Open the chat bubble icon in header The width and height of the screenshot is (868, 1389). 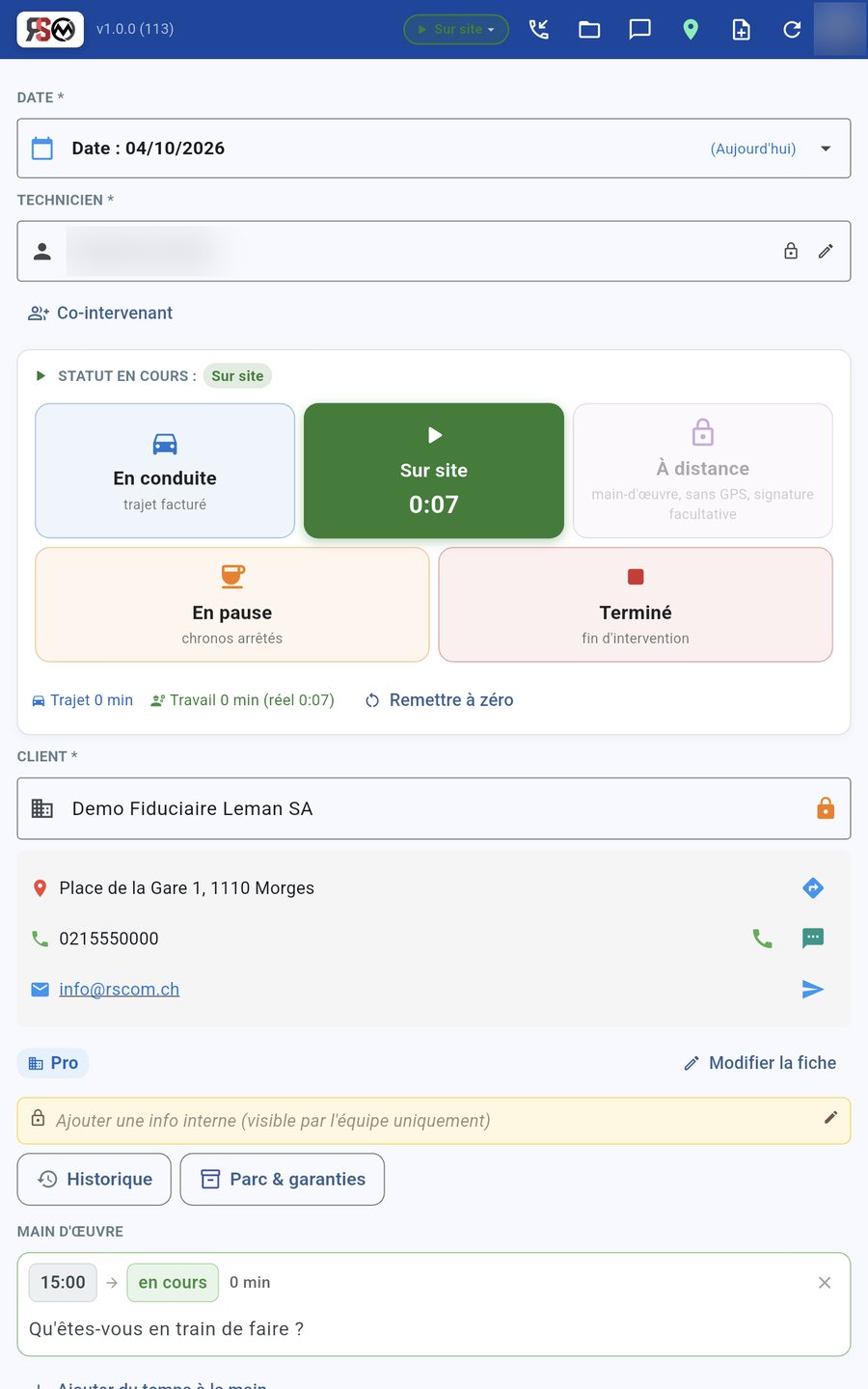pyautogui.click(x=640, y=29)
